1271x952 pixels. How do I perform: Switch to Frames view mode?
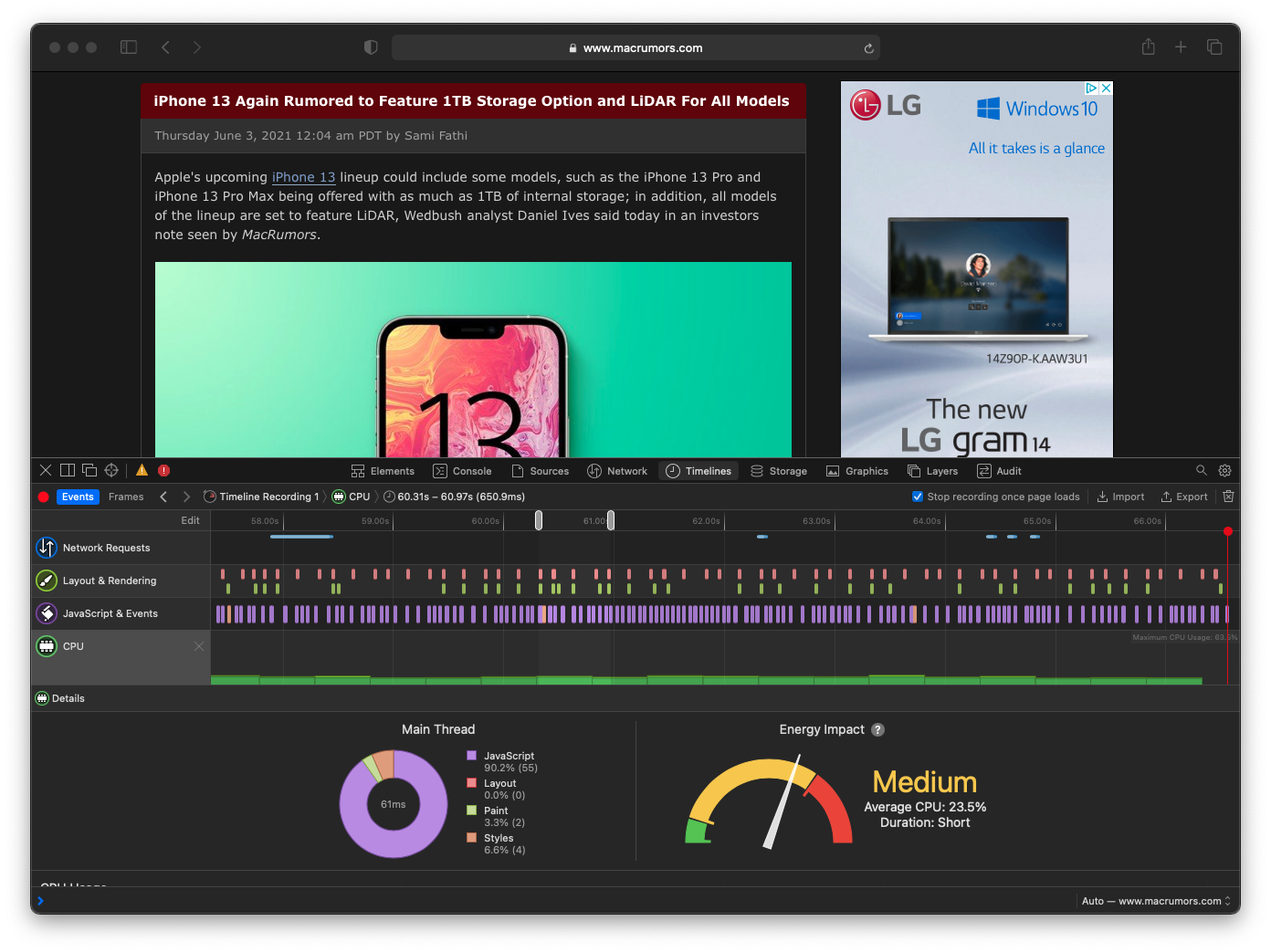(126, 497)
